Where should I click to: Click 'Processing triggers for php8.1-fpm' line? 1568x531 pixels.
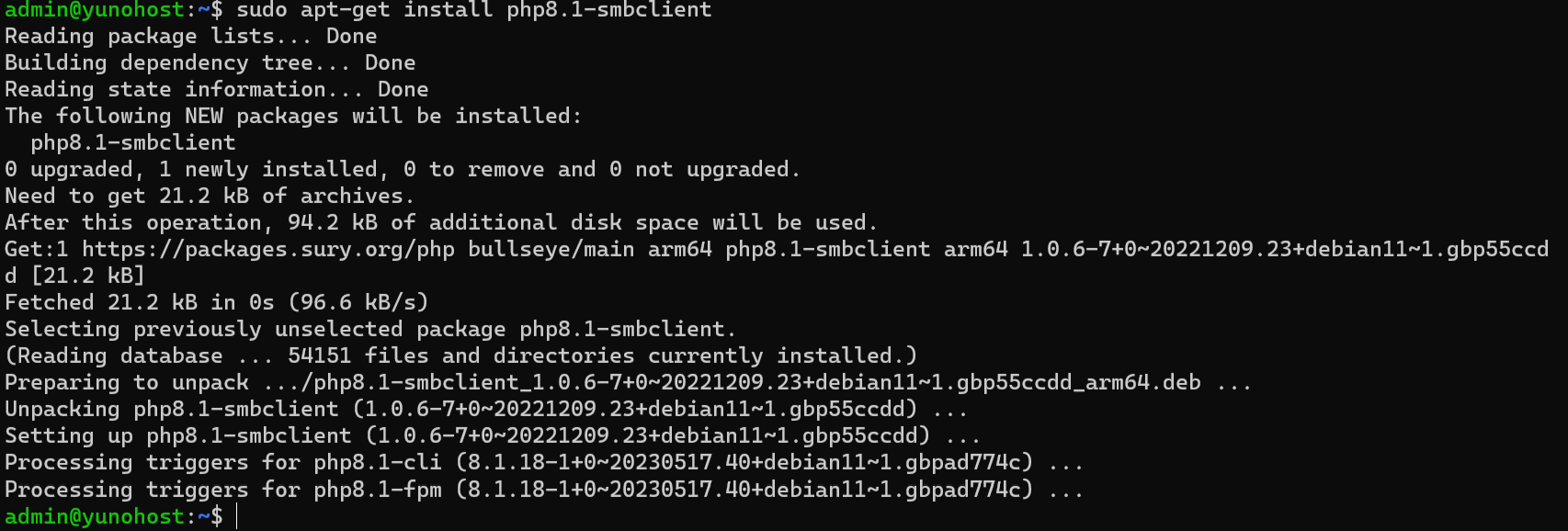tap(544, 490)
